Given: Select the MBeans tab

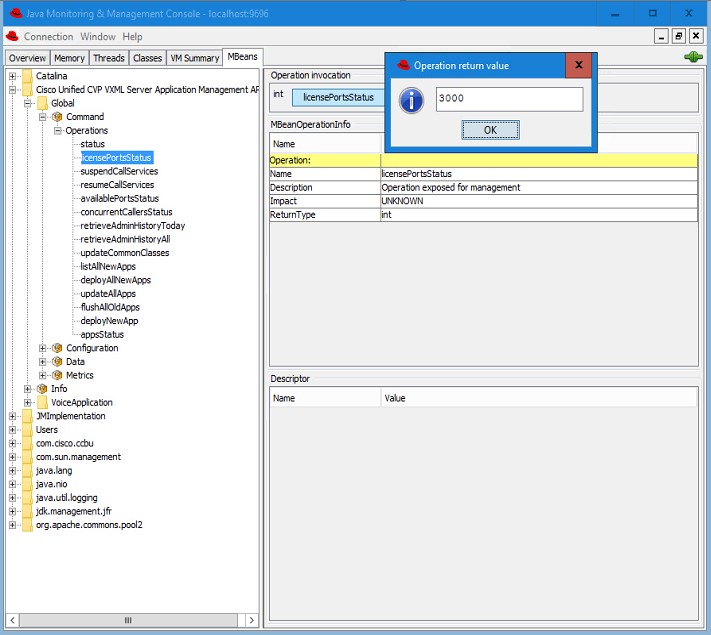Looking at the screenshot, I should (x=243, y=57).
